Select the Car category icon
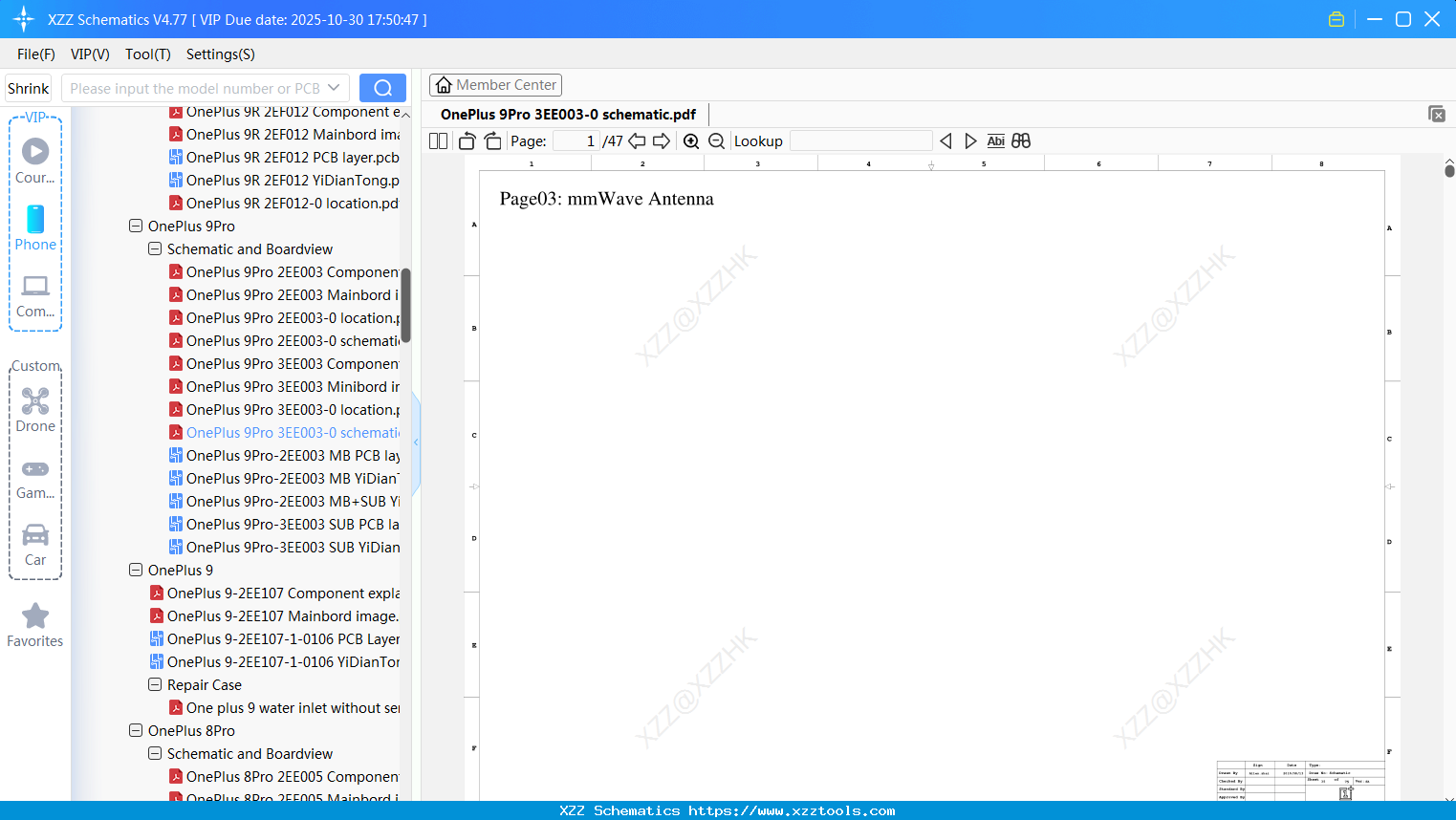This screenshot has width=1456, height=820. point(35,545)
